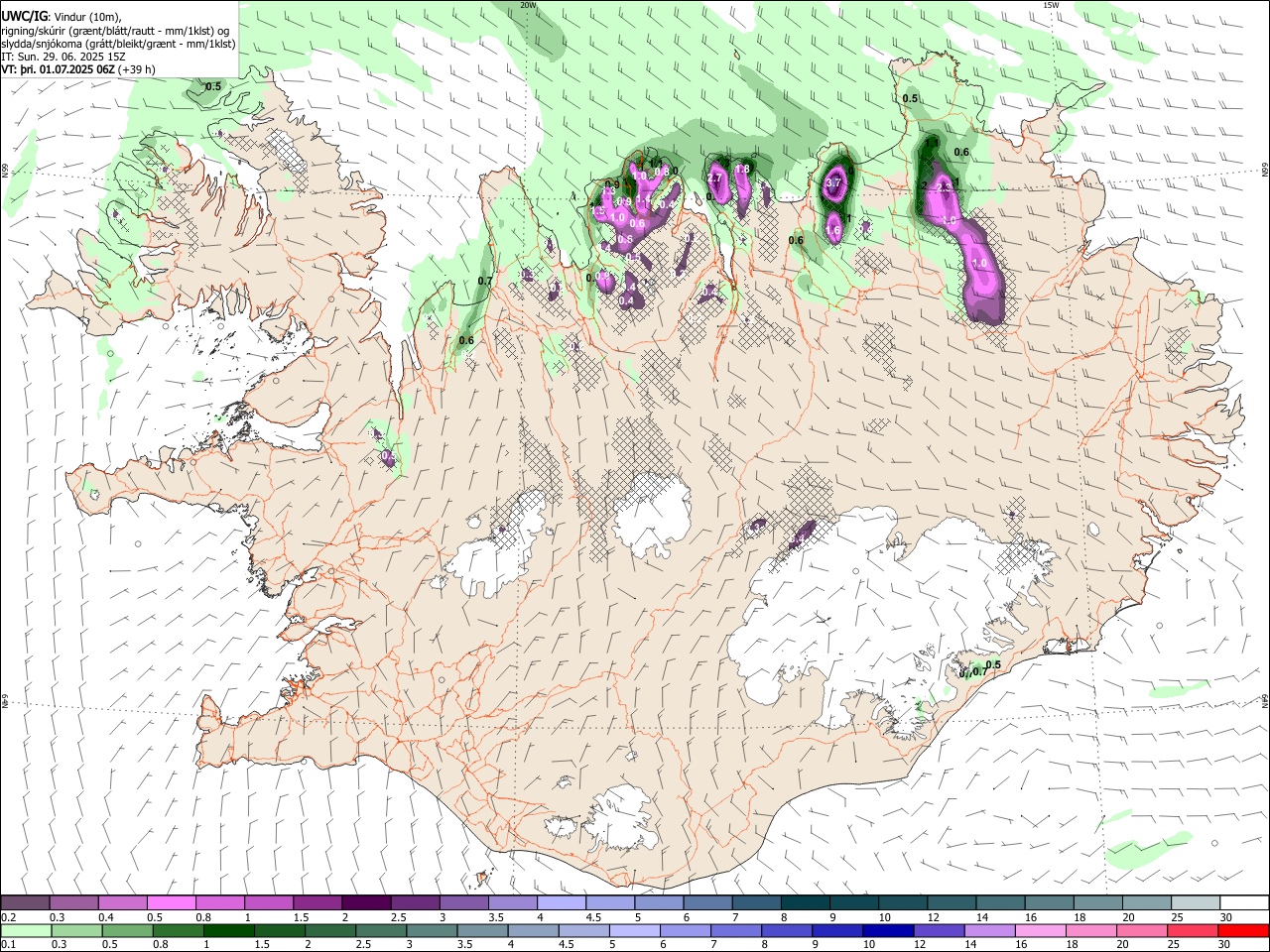The image size is (1270, 952).
Task: Click the 'rigning/skúrir' rain legend description line
Action: tap(116, 30)
